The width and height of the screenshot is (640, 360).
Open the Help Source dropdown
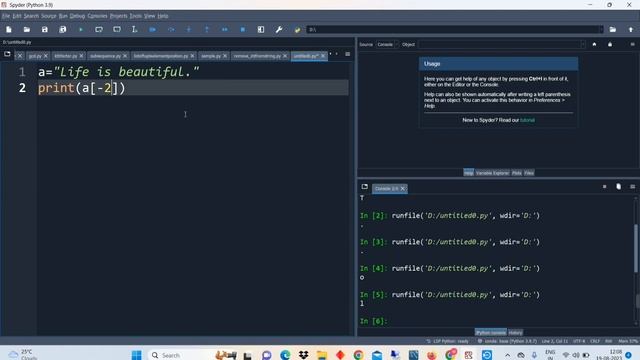(386, 44)
